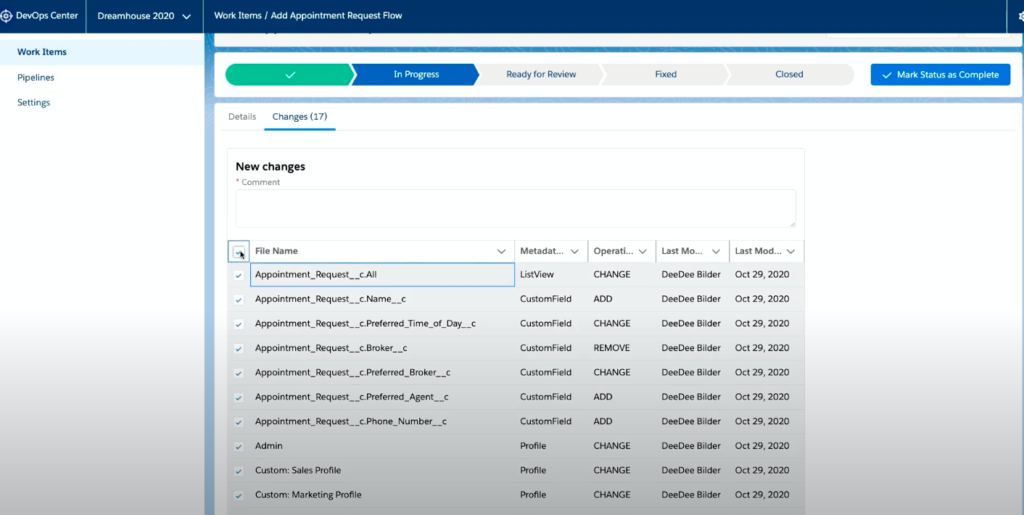Select the Fixed stage
This screenshot has height=515, width=1024.
[665, 74]
